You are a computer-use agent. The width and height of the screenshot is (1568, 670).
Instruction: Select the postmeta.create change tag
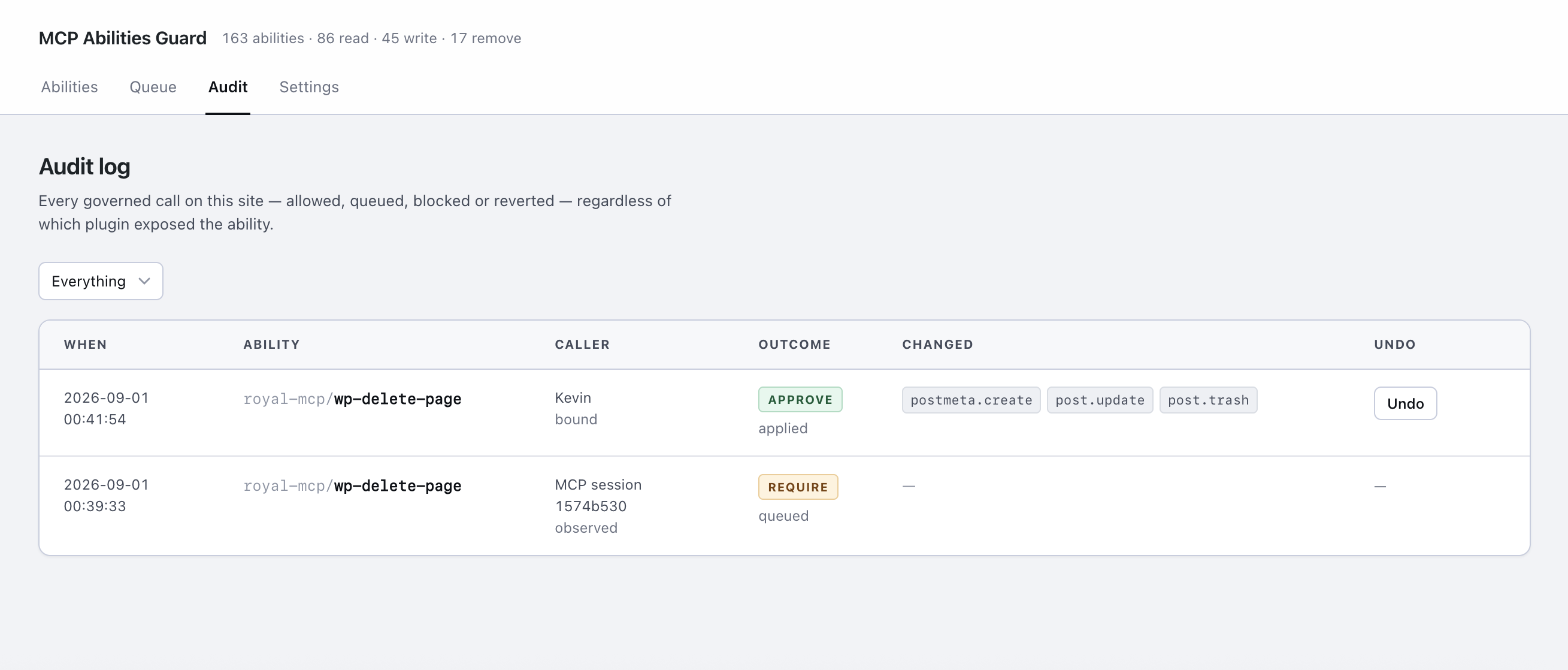(971, 400)
